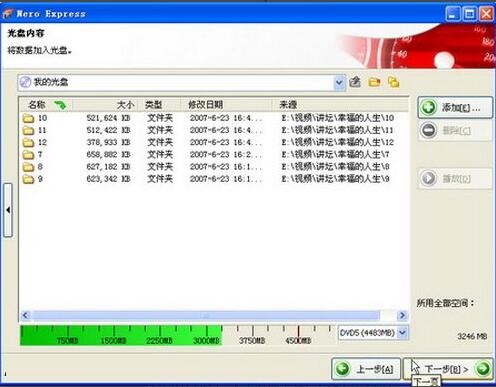This screenshot has width=496, height=387.
Task: Expand the side panel with the left arrow tab
Action: [8, 210]
